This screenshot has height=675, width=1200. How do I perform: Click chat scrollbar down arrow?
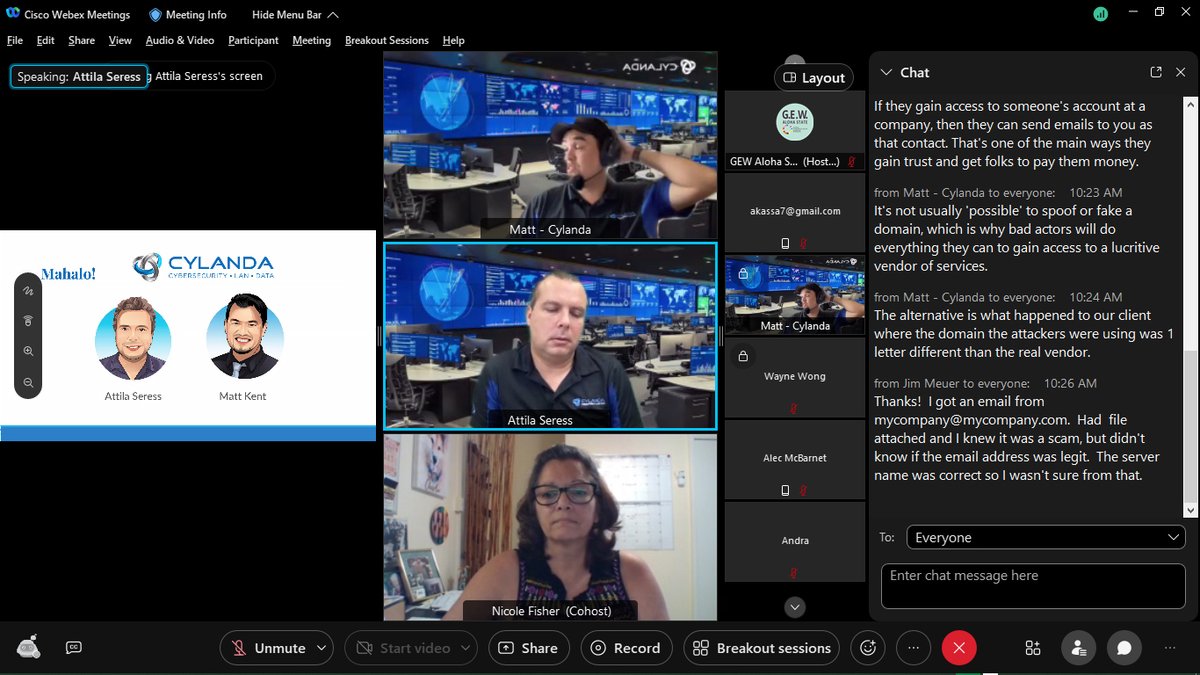click(1190, 510)
